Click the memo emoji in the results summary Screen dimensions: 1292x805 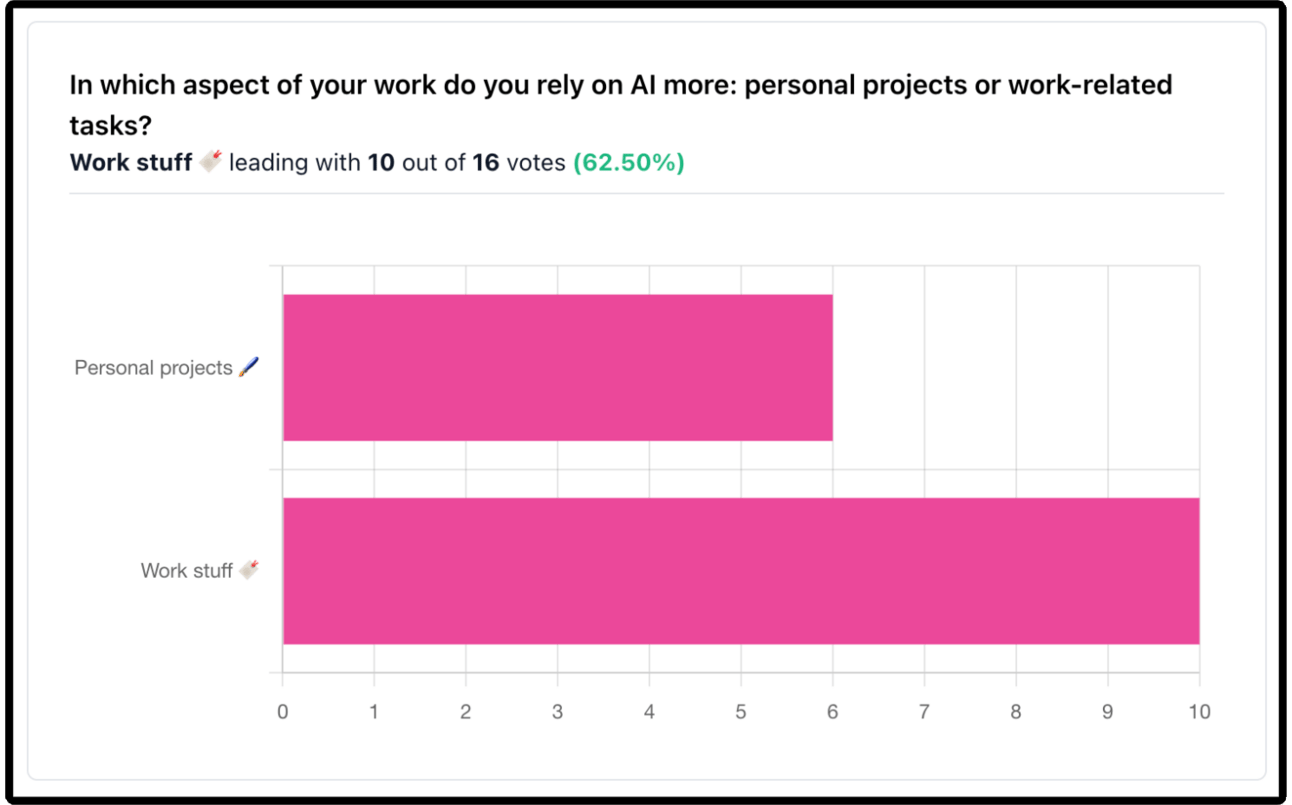pyautogui.click(x=210, y=161)
